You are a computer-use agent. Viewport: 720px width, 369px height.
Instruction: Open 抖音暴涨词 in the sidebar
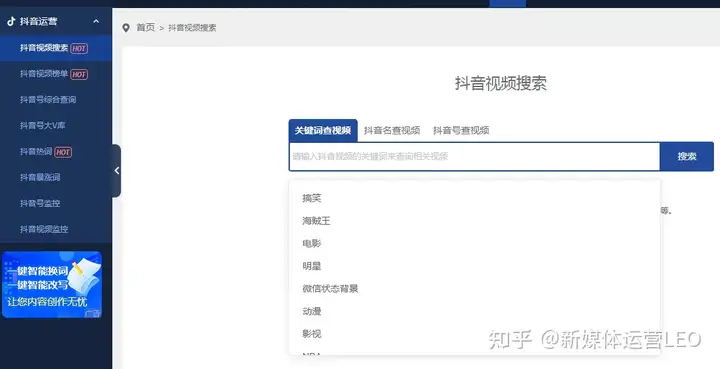pos(40,177)
